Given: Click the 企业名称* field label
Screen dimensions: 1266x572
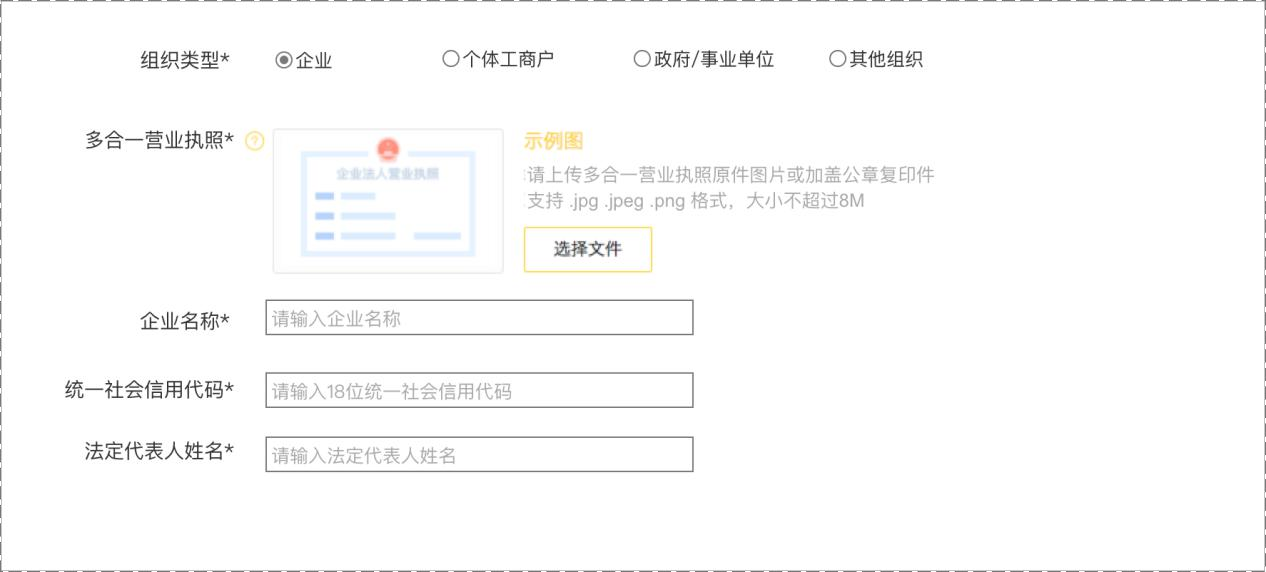Looking at the screenshot, I should point(185,321).
